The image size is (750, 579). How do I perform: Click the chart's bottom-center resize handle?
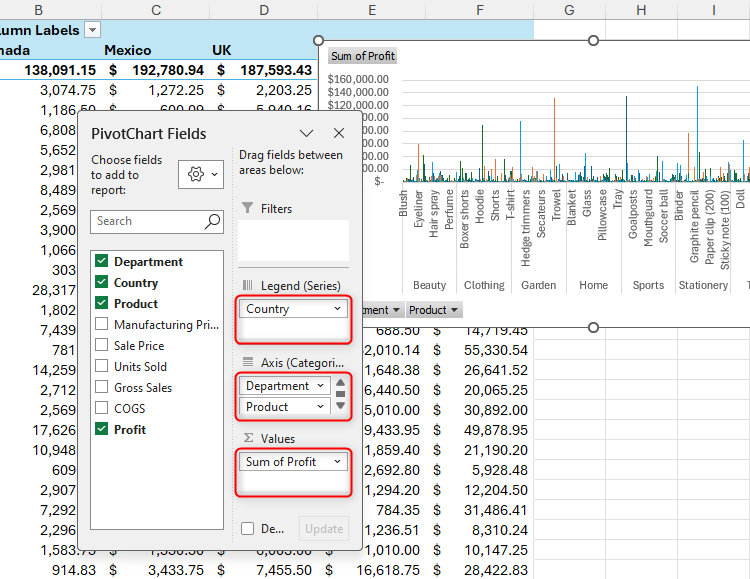[x=593, y=327]
